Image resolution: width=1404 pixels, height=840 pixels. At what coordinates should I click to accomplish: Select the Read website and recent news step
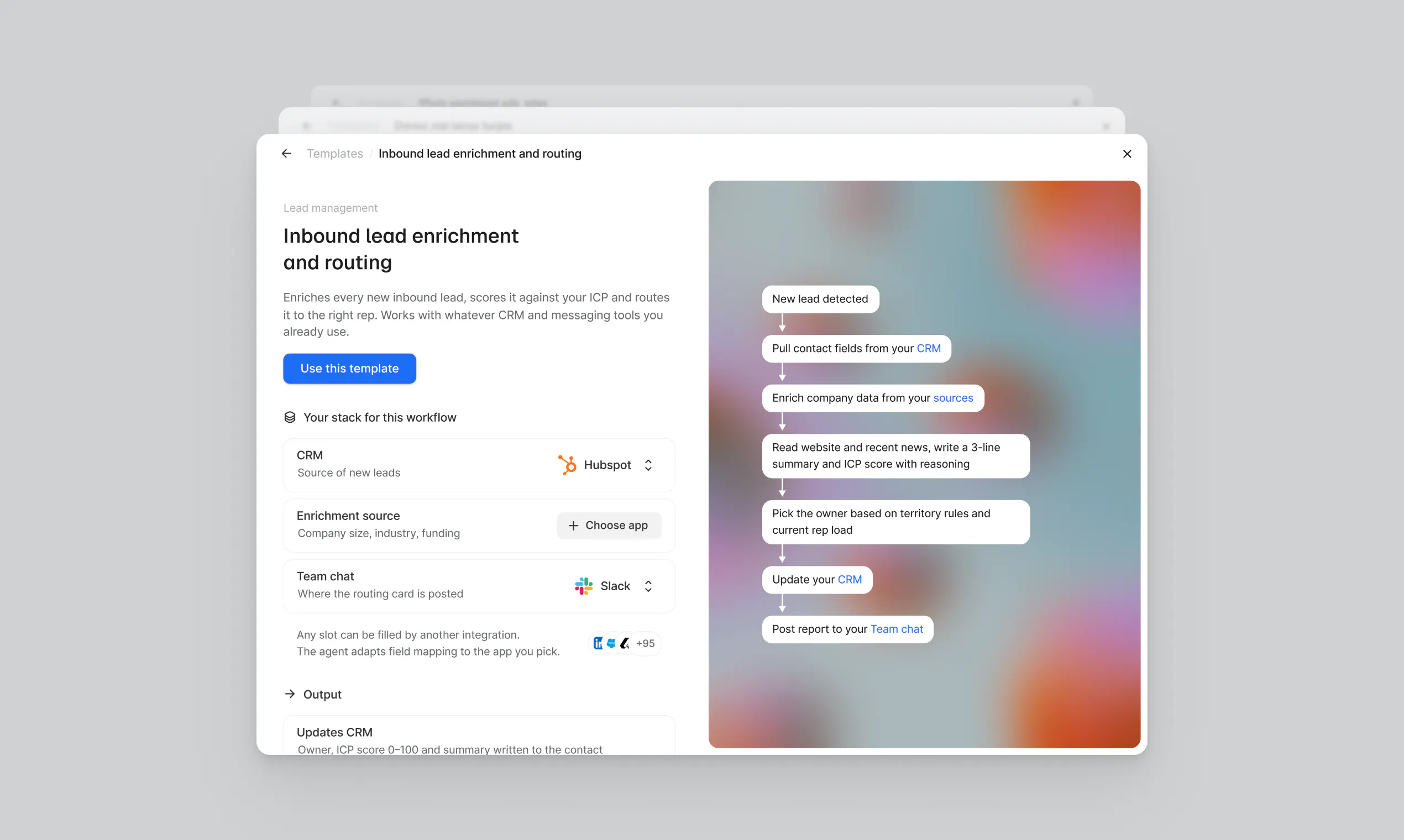point(895,455)
